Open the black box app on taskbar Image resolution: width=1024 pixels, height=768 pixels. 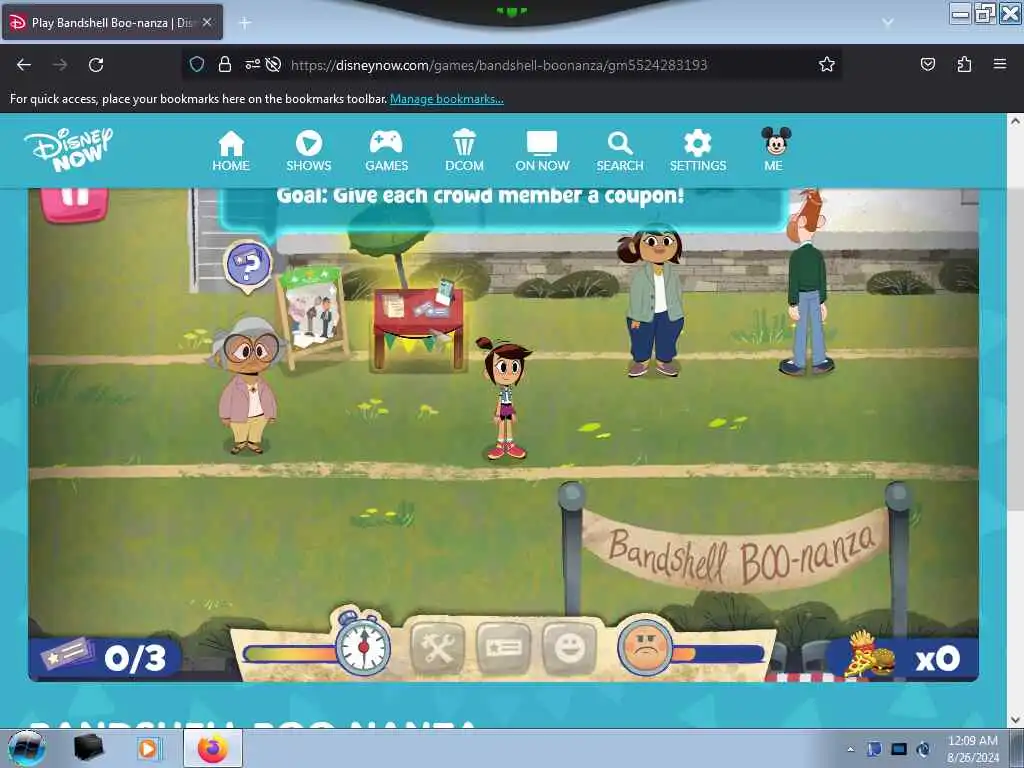pos(88,748)
